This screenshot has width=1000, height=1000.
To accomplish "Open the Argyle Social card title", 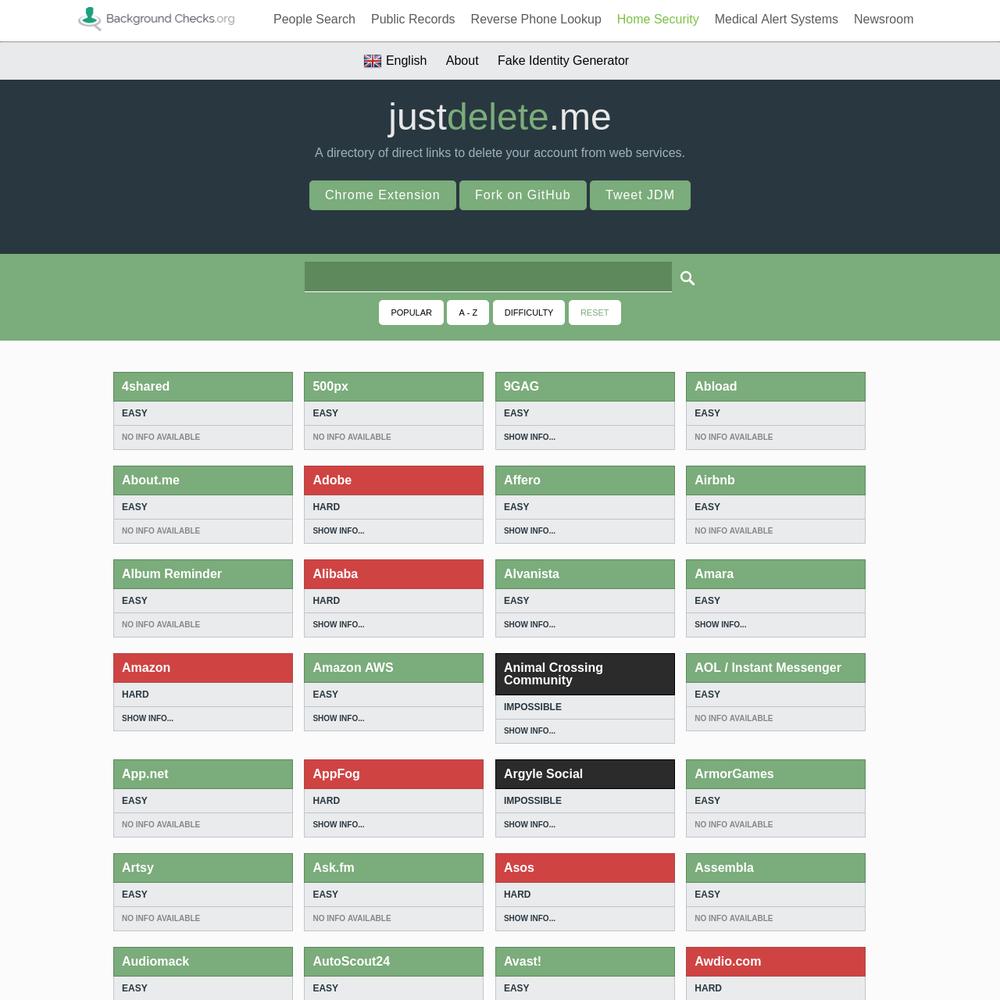I will 584,774.
